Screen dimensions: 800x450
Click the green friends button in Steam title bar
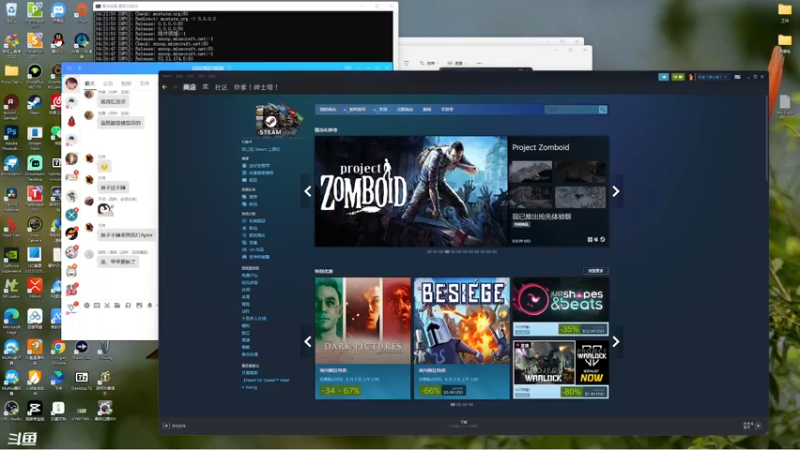tap(678, 77)
